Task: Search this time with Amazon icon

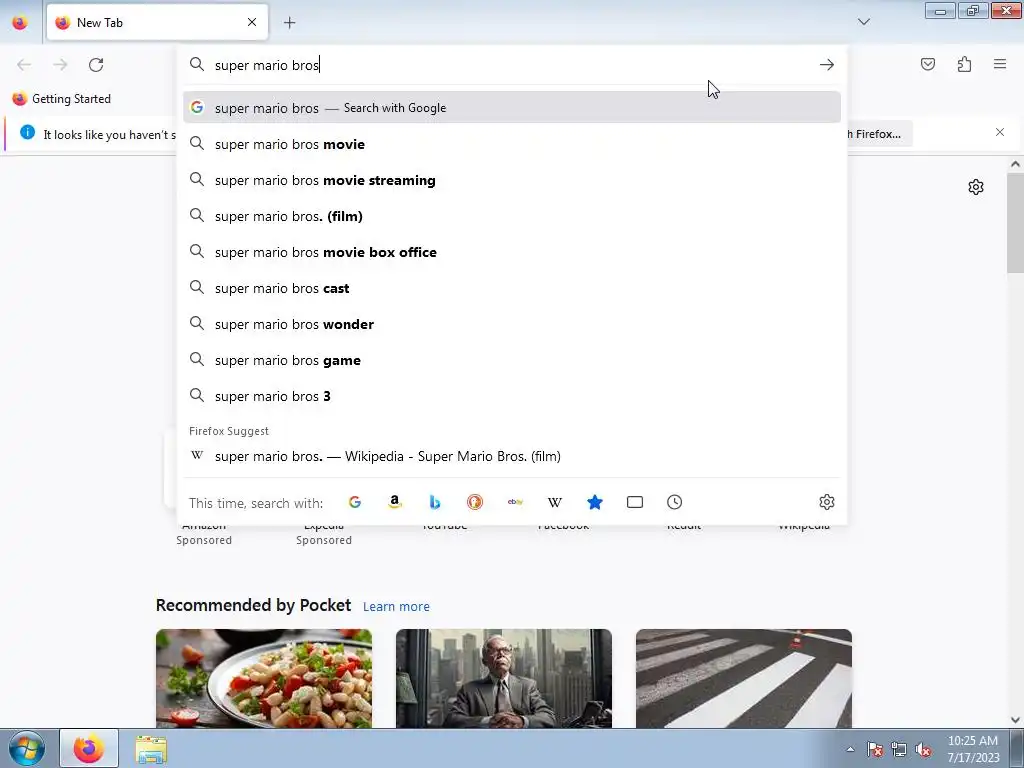Action: tap(394, 502)
